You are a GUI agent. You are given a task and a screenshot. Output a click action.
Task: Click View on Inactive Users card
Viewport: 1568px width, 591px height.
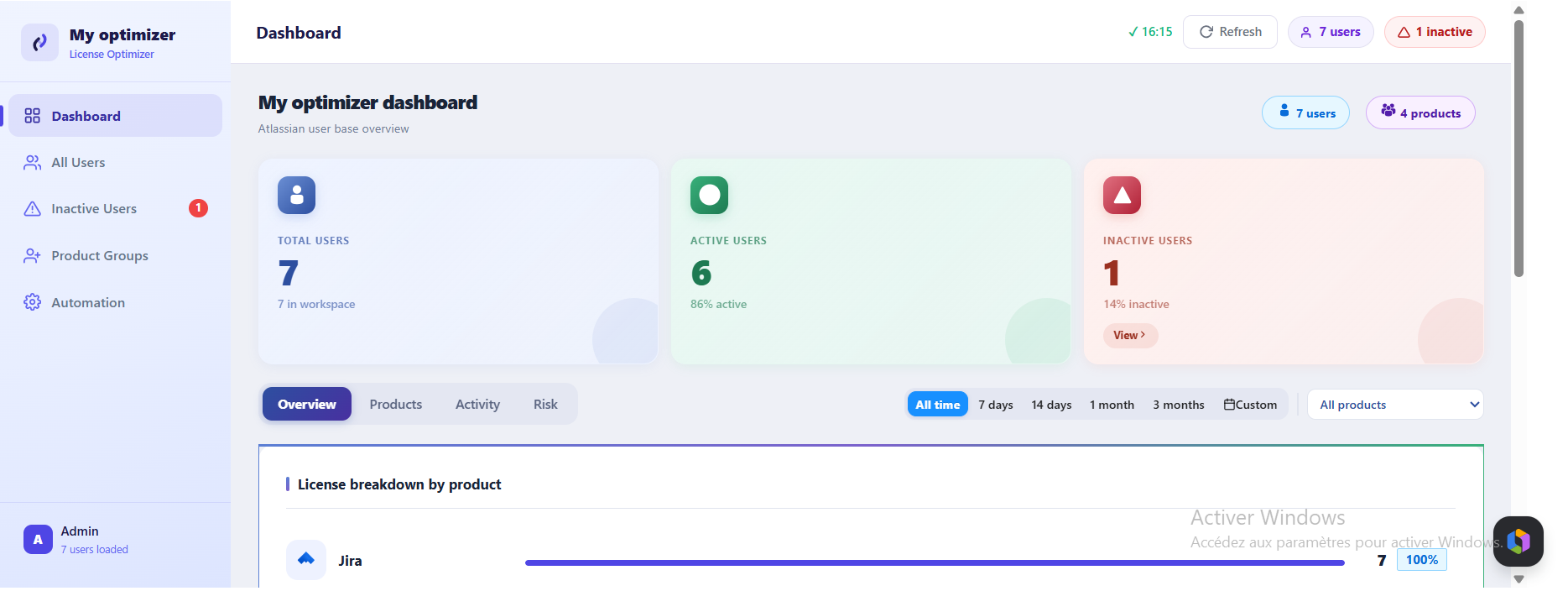pyautogui.click(x=1130, y=335)
